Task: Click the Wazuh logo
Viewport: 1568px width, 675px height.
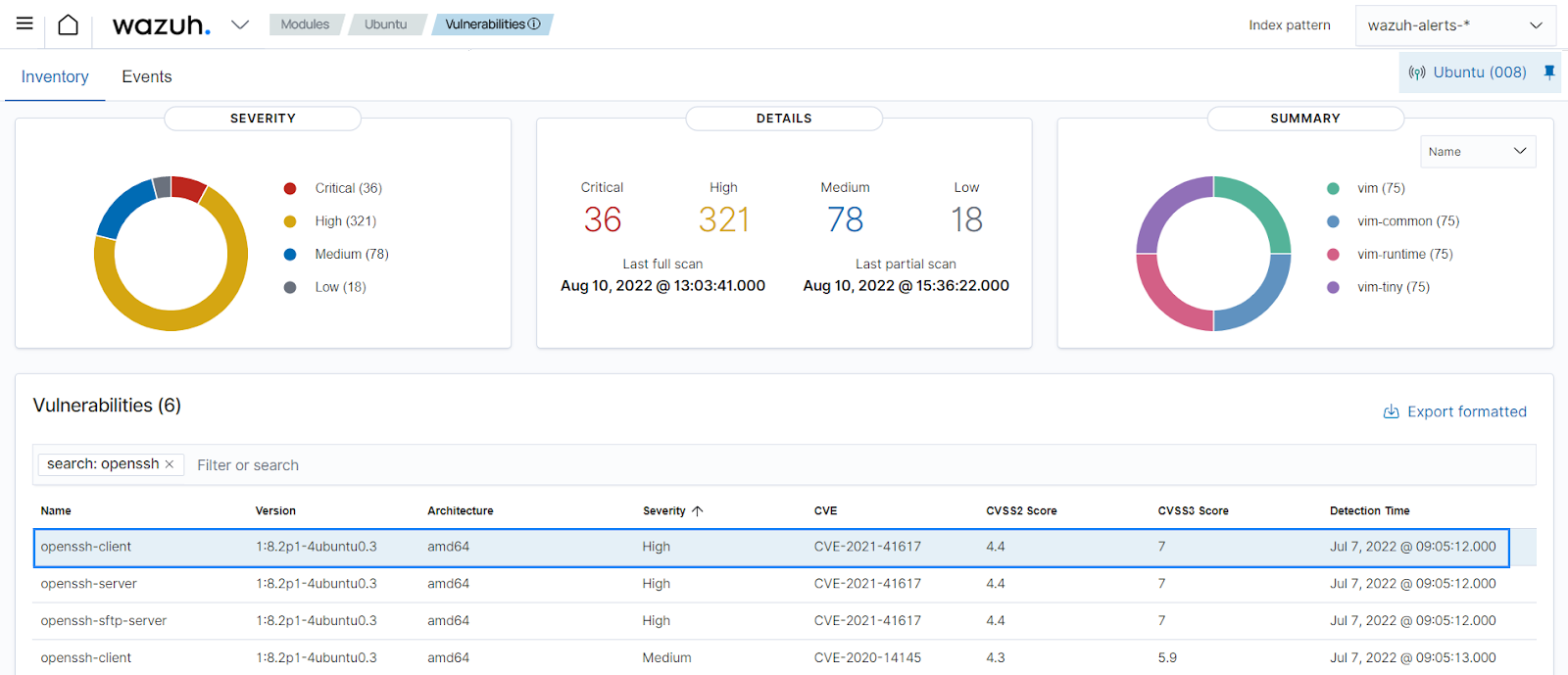Action: (162, 25)
